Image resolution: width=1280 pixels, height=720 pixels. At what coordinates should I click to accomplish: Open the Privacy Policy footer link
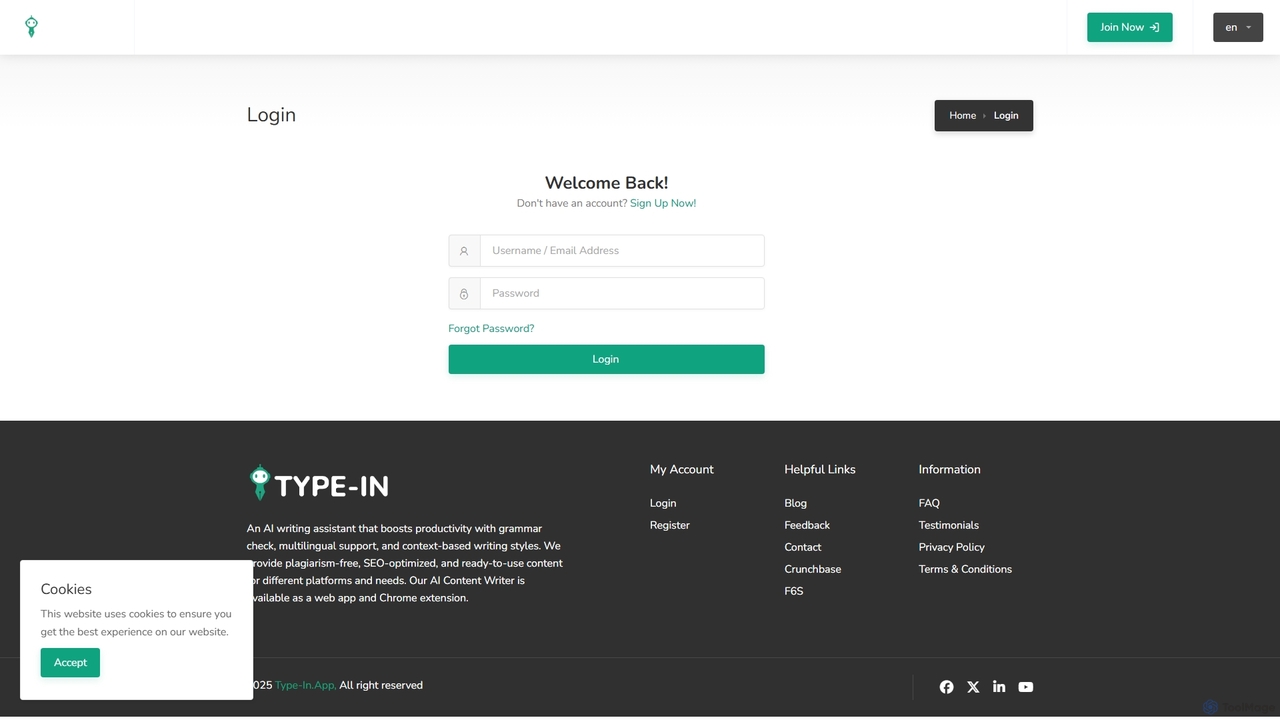[x=951, y=547]
